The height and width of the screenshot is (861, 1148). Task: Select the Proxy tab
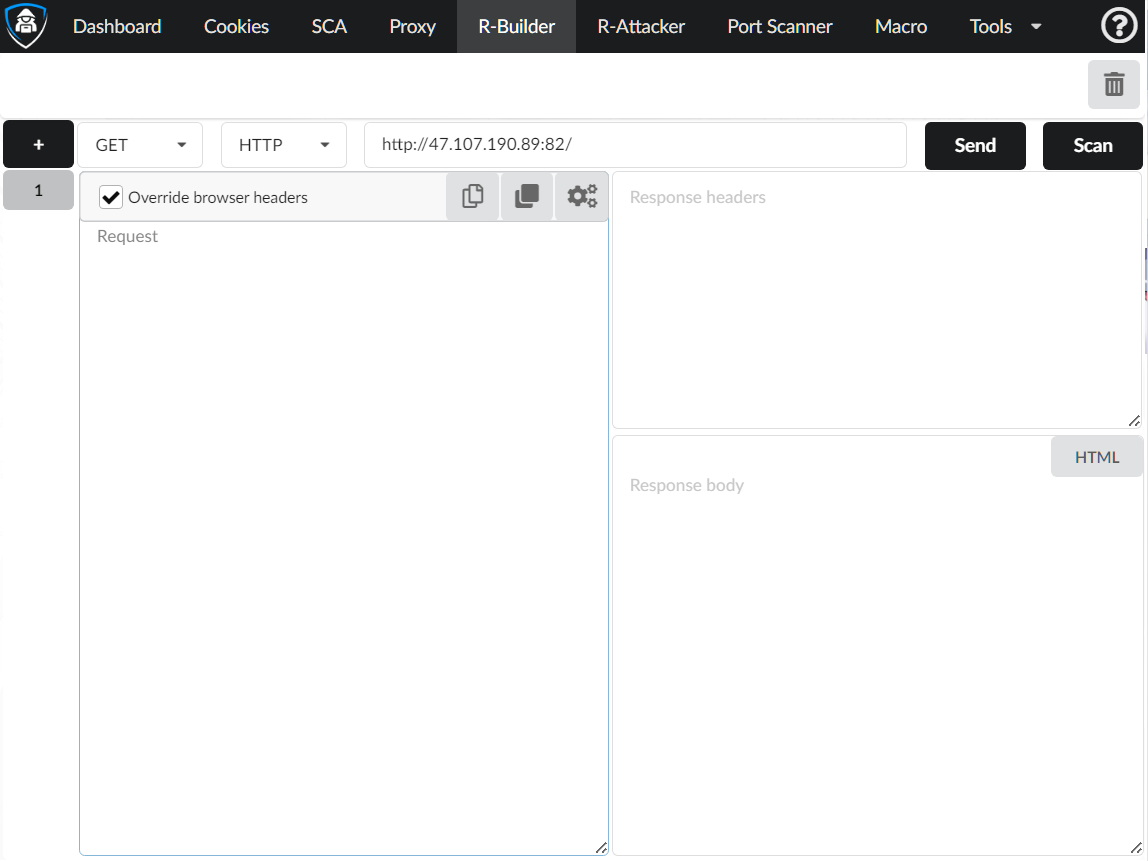coord(412,27)
